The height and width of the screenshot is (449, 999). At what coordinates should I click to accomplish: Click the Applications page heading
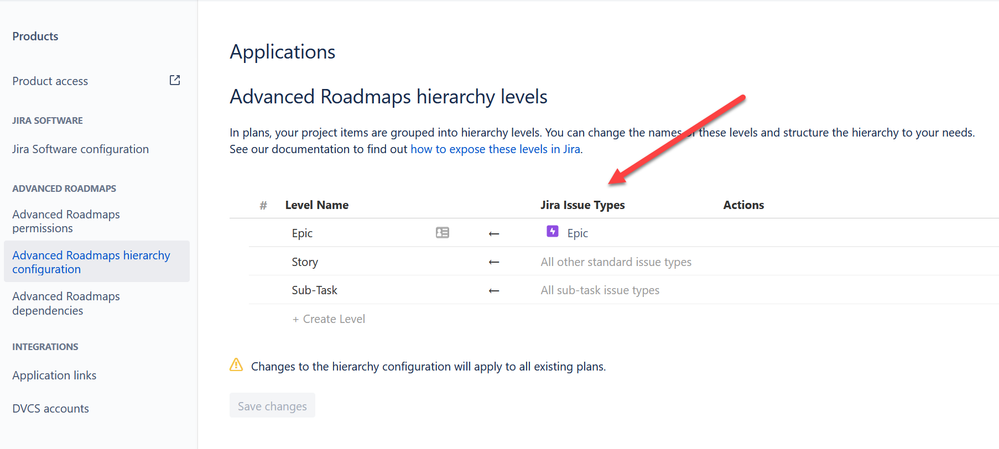tap(282, 52)
